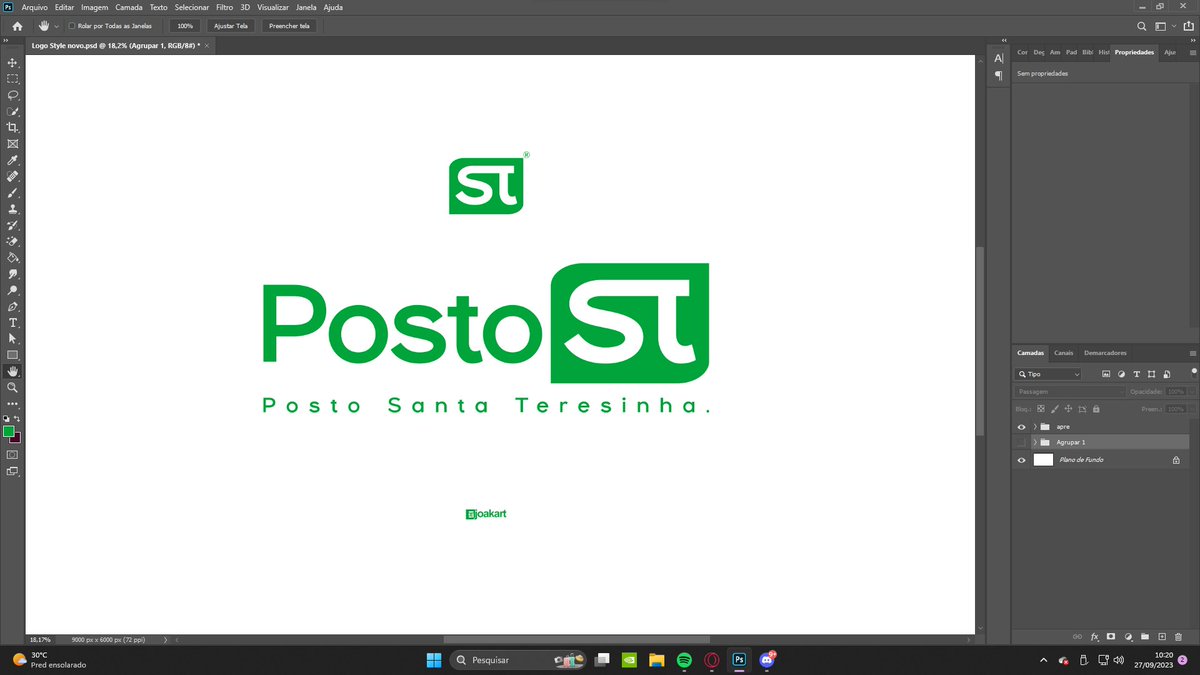1200x675 pixels.
Task: Toggle smart object layer filter
Action: (1166, 374)
